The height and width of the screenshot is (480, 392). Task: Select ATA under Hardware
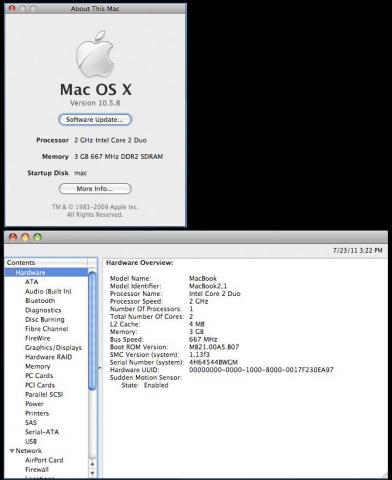[x=32, y=282]
